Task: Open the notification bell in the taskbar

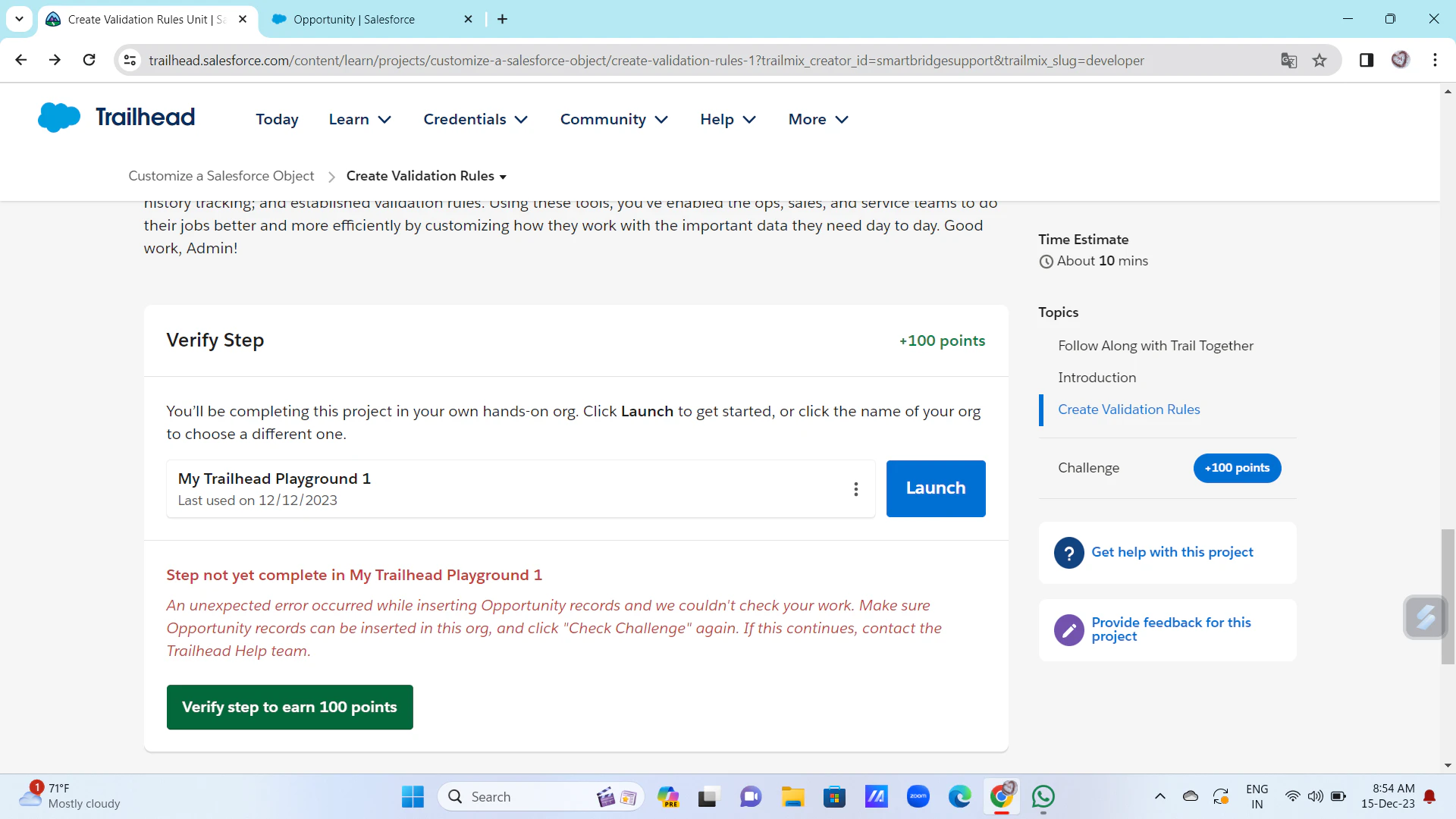Action: tap(1429, 796)
